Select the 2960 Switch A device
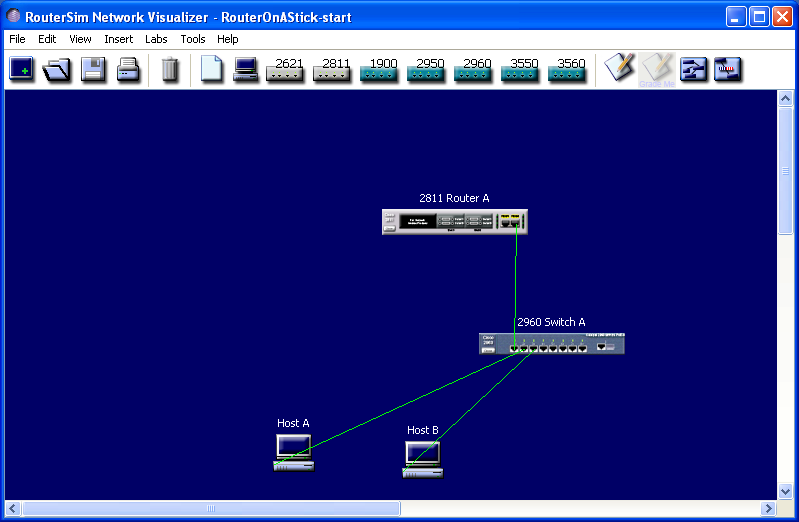 pyautogui.click(x=552, y=344)
